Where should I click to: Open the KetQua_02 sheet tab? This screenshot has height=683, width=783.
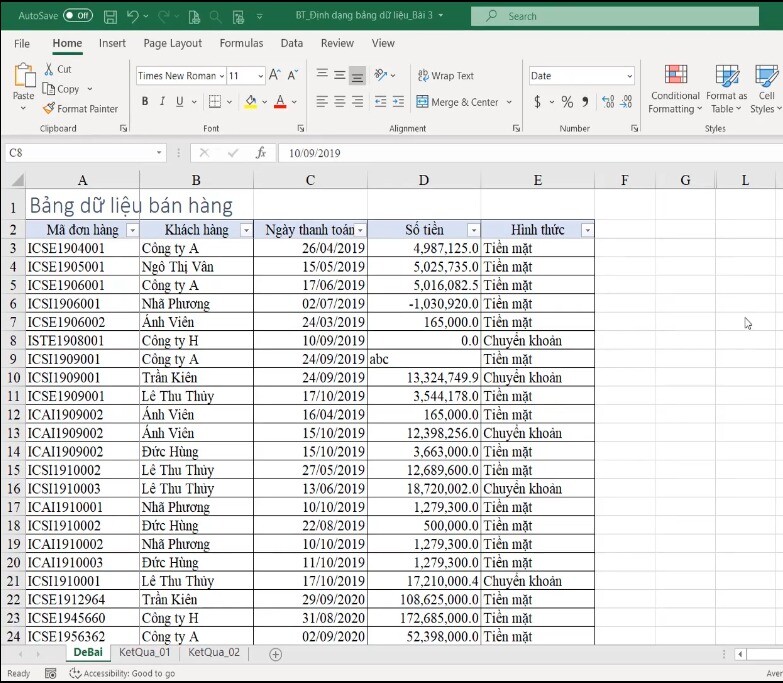[214, 653]
